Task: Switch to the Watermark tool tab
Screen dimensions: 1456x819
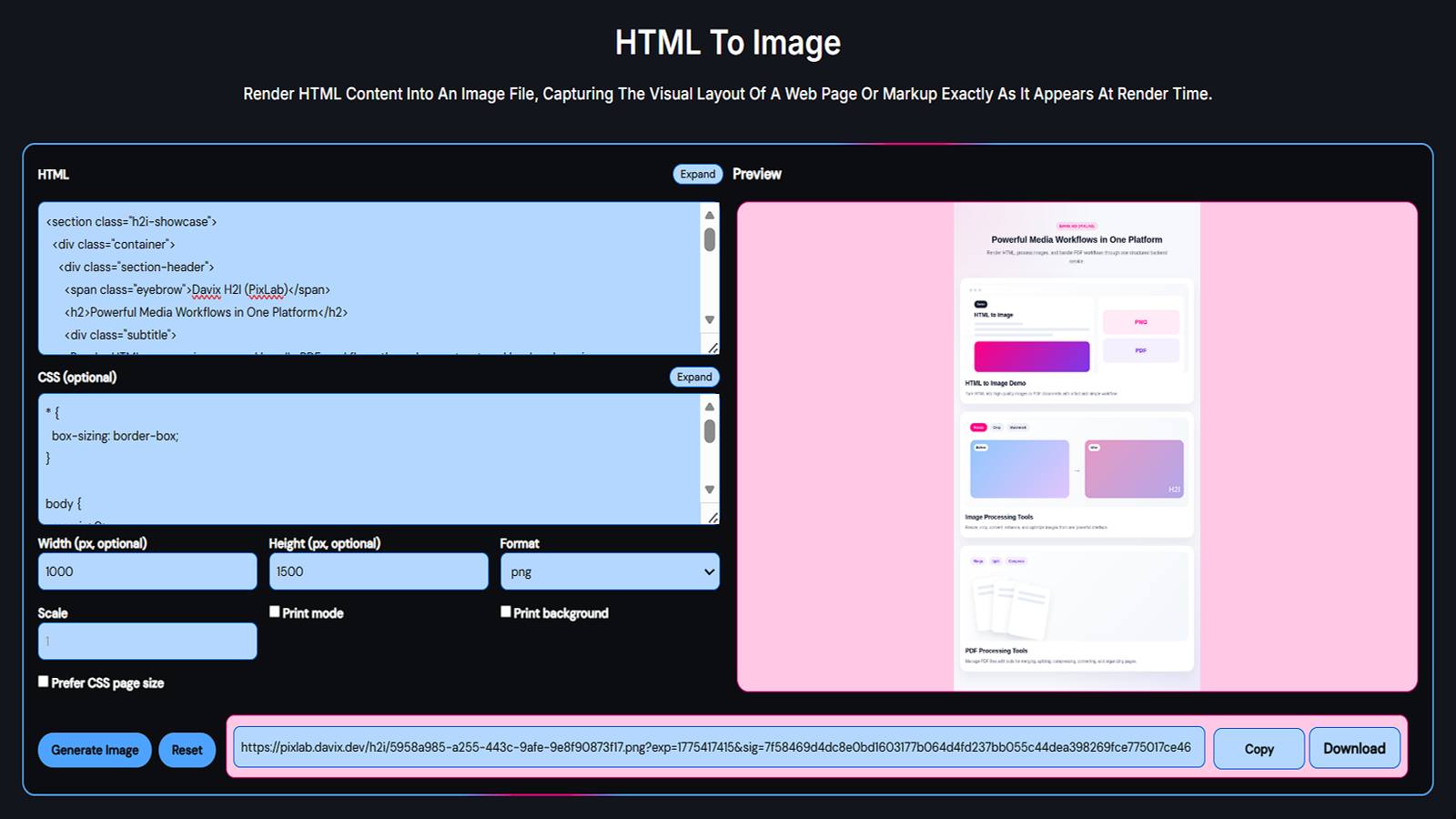Action: [x=1018, y=428]
